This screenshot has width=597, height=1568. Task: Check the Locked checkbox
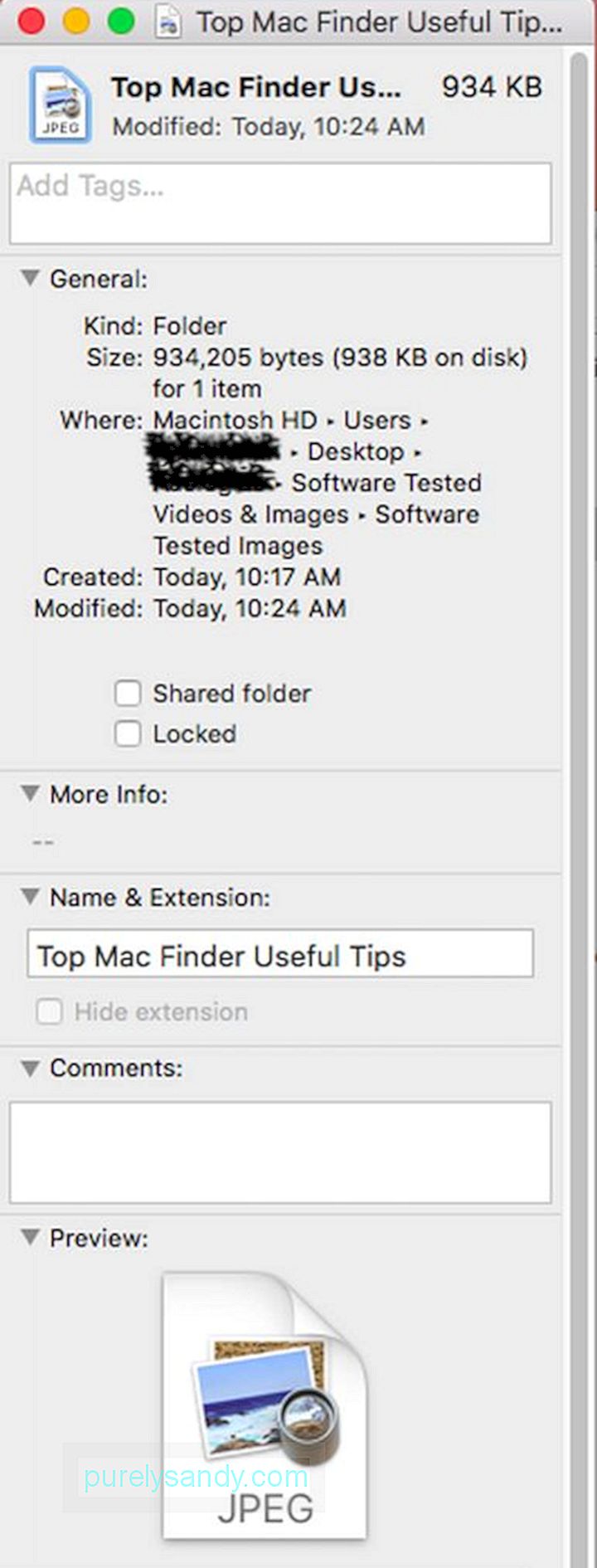tap(128, 733)
